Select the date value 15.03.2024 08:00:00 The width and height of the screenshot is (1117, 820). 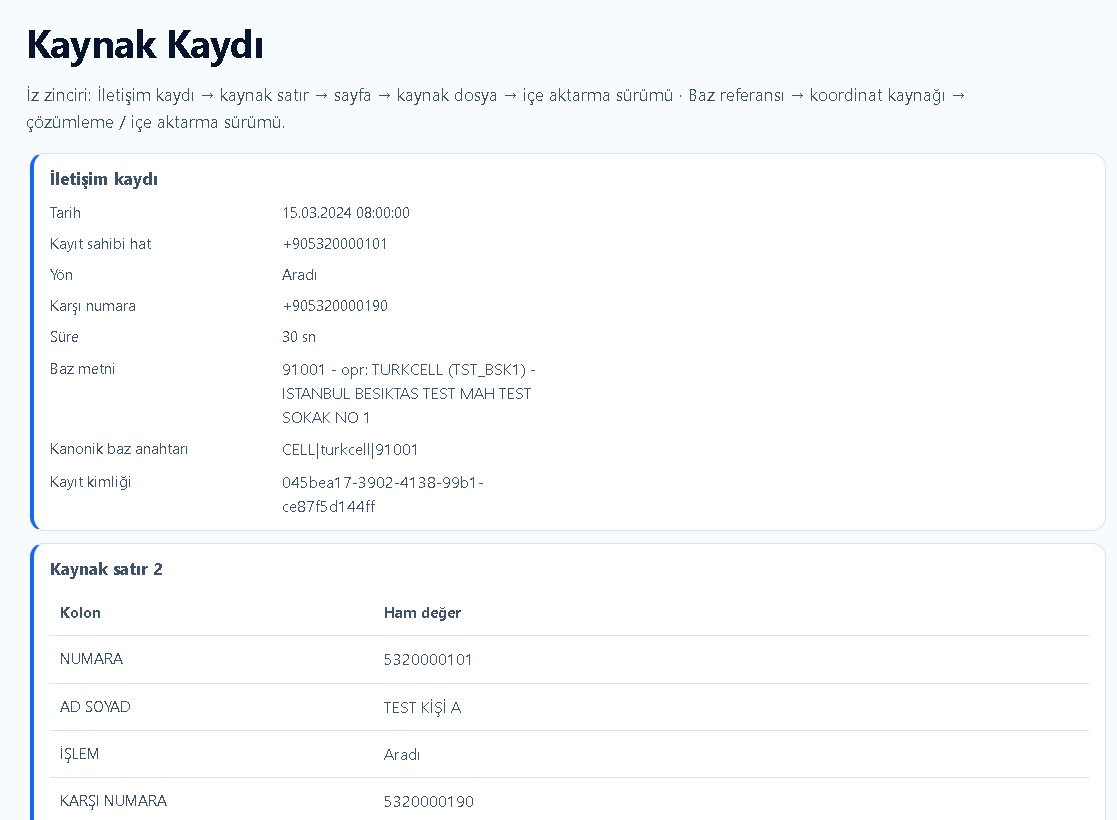click(346, 213)
